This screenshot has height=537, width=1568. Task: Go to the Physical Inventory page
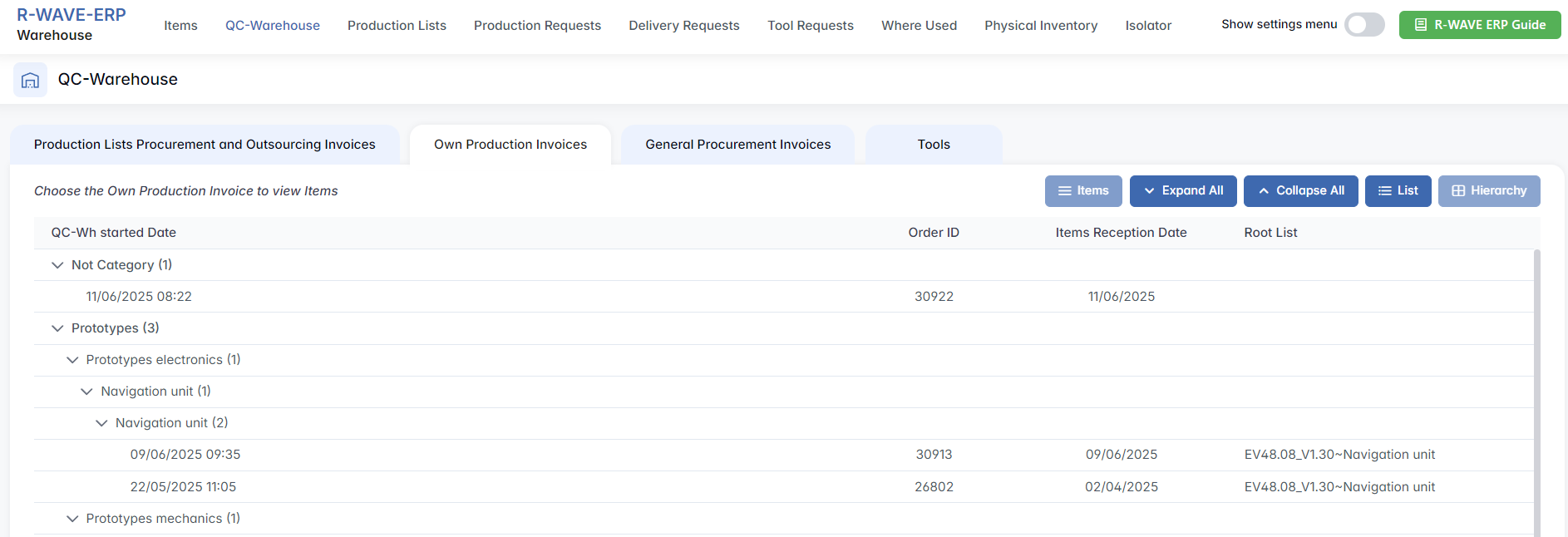pyautogui.click(x=1040, y=26)
